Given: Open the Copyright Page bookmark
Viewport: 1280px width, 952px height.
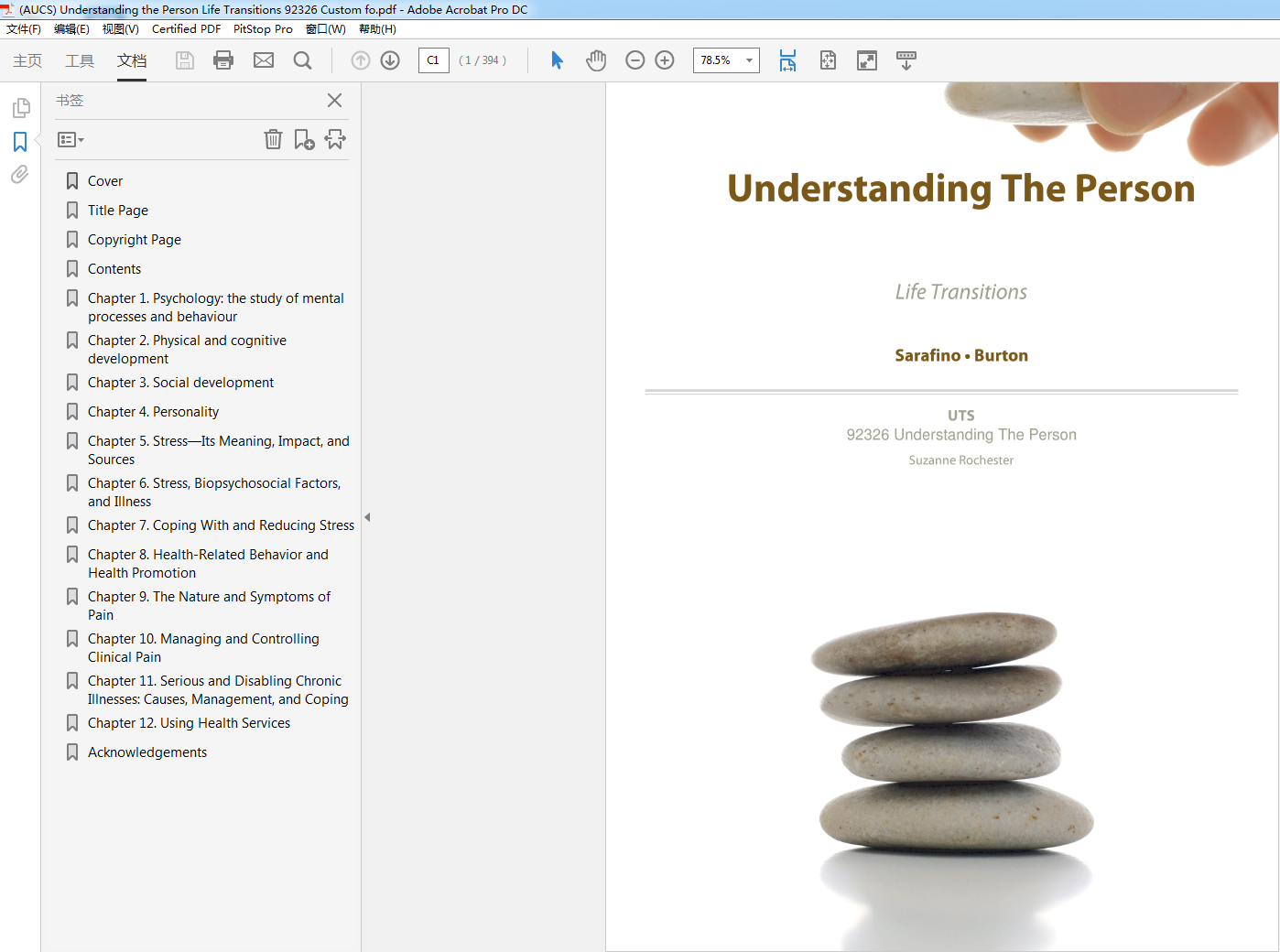Looking at the screenshot, I should (x=135, y=240).
